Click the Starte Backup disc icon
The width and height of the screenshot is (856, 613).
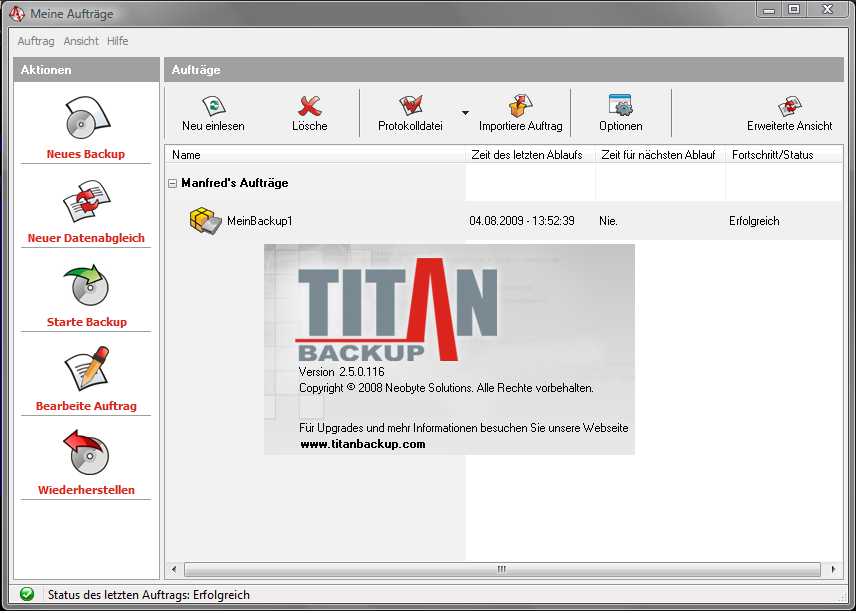(87, 285)
